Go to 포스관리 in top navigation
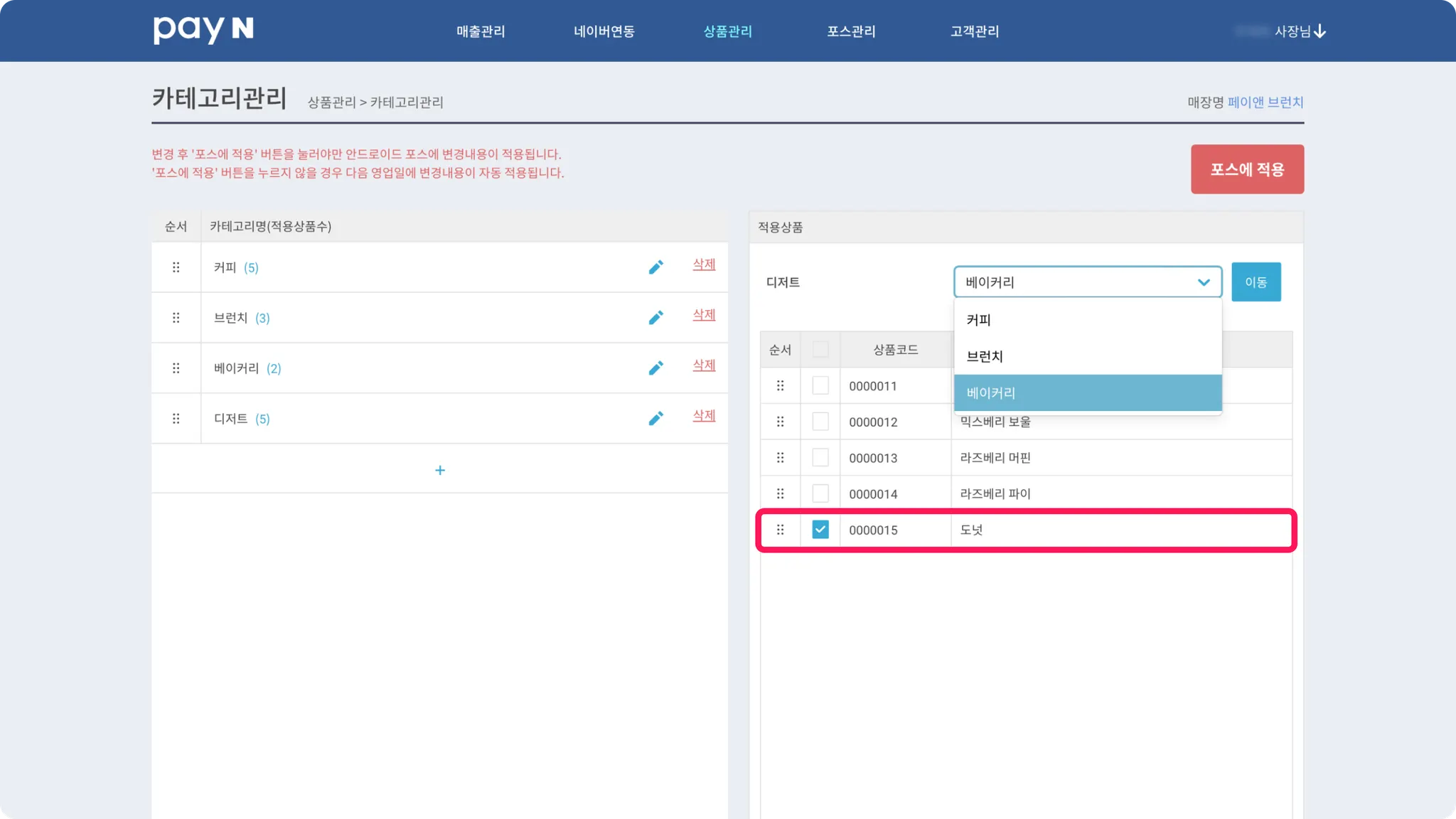Image resolution: width=1456 pixels, height=819 pixels. tap(851, 31)
